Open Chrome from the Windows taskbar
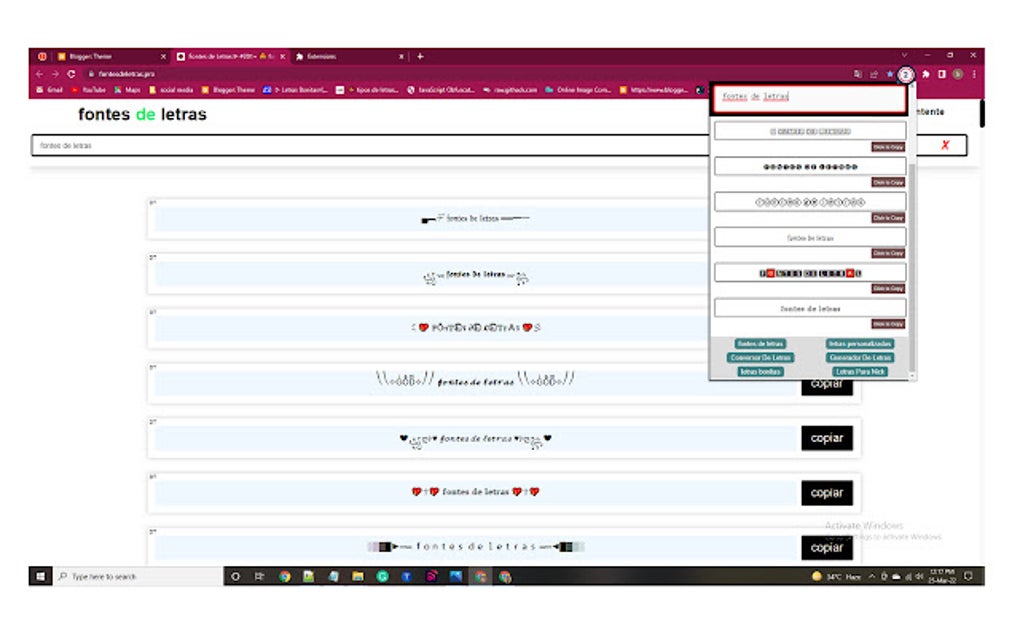 coord(284,576)
